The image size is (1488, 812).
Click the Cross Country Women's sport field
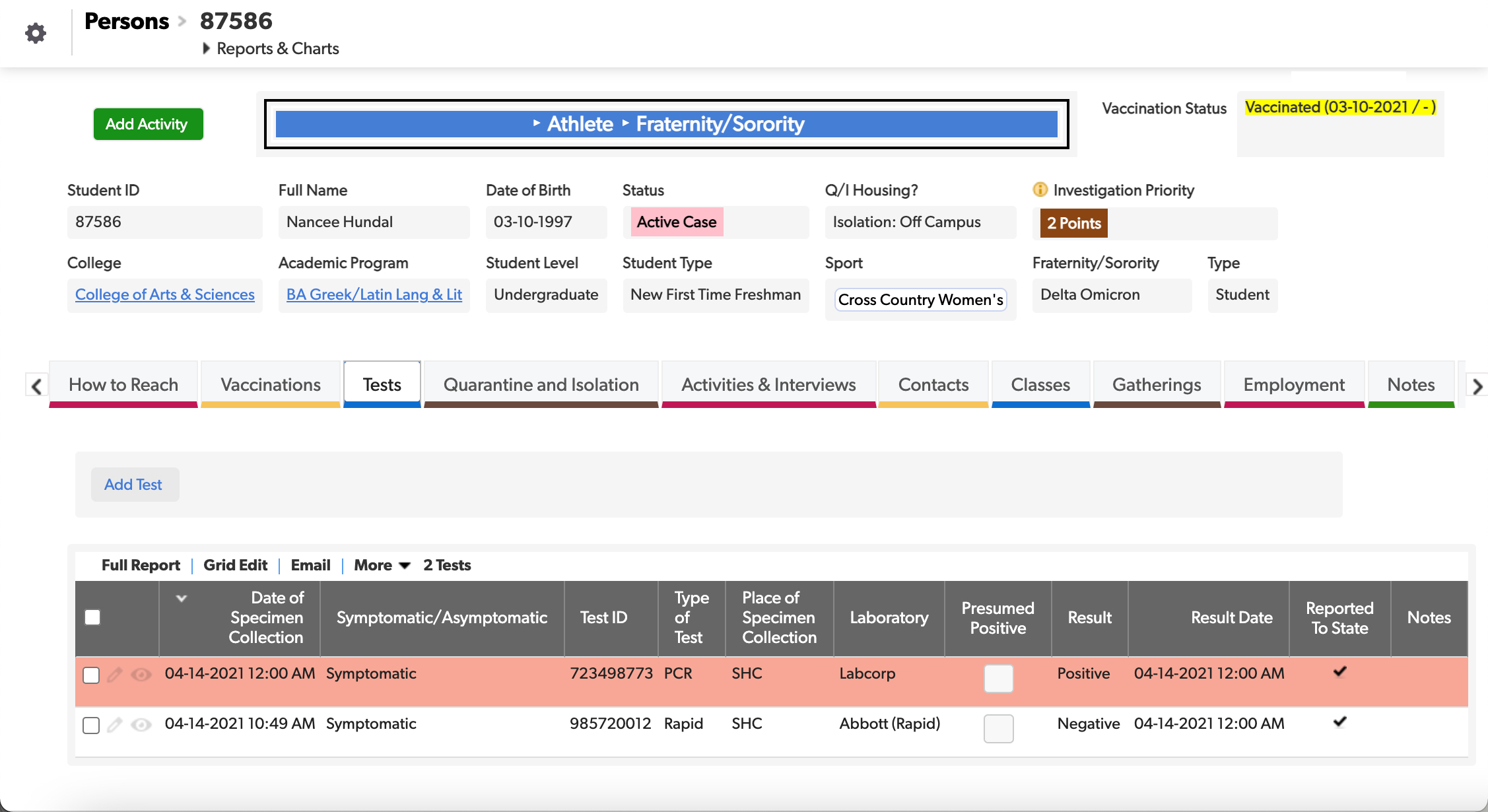tap(920, 300)
